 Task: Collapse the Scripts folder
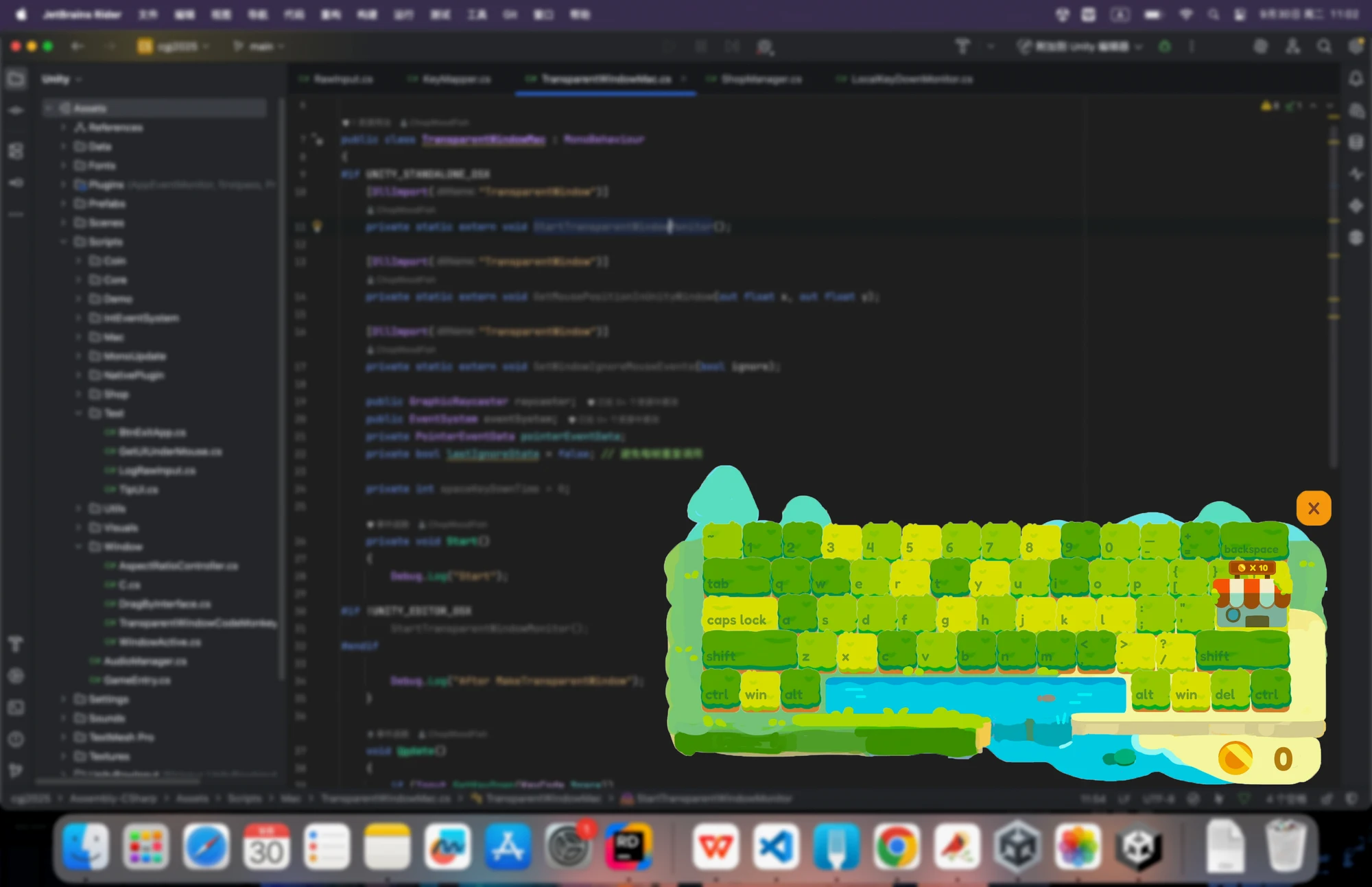(x=64, y=241)
